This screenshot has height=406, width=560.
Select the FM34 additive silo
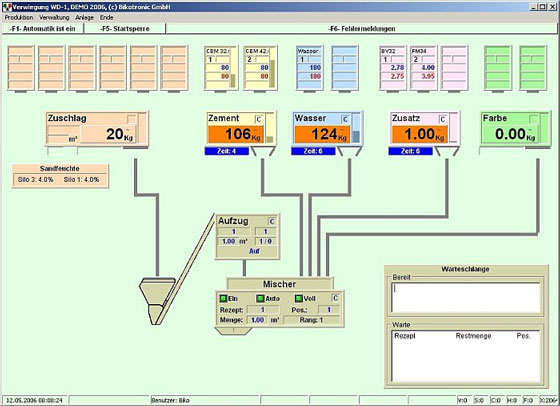[x=423, y=68]
